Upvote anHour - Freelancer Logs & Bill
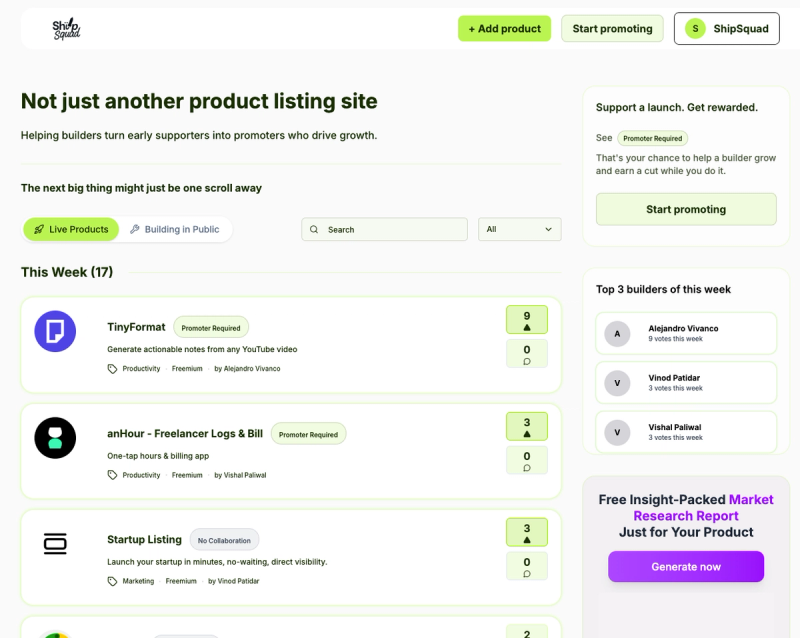The height and width of the screenshot is (638, 800). tap(527, 427)
